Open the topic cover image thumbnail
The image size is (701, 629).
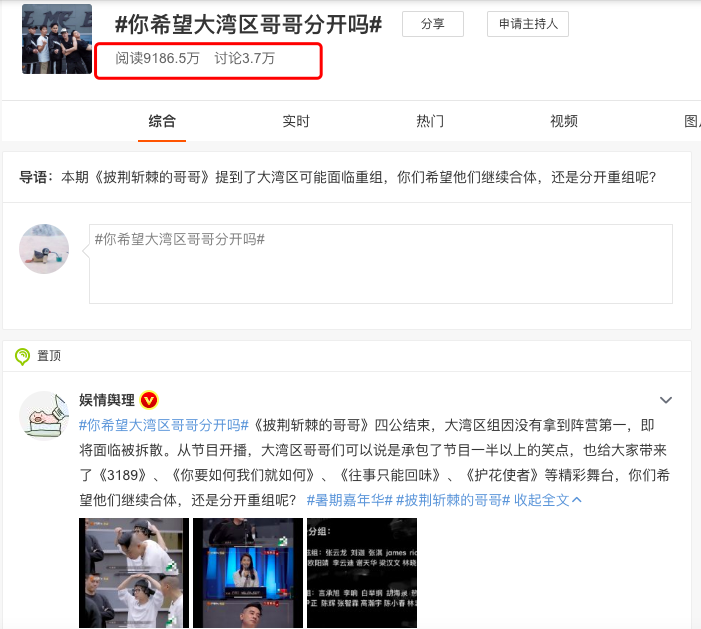coord(57,39)
